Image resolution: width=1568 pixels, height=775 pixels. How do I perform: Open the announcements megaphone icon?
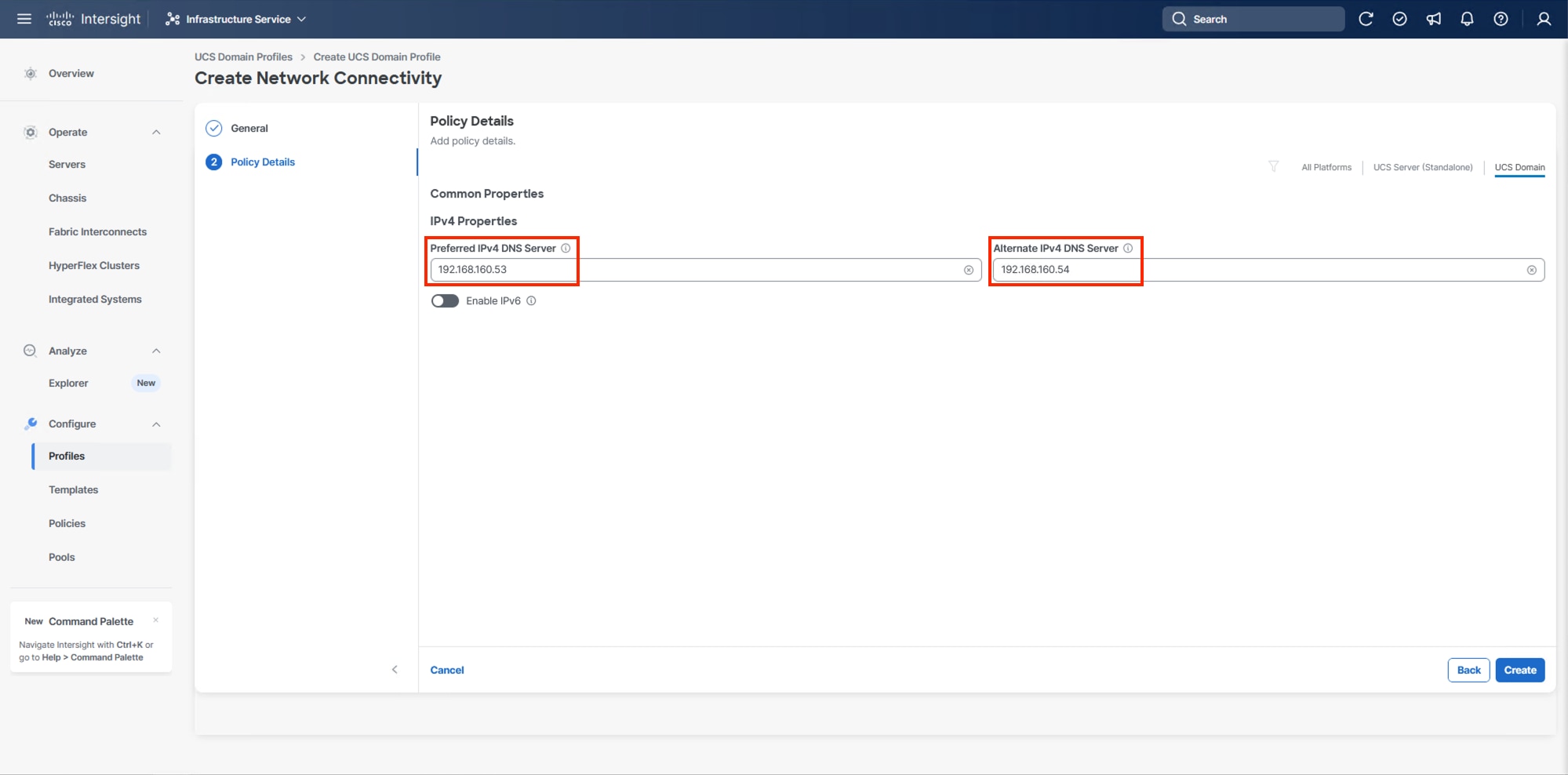(1433, 18)
